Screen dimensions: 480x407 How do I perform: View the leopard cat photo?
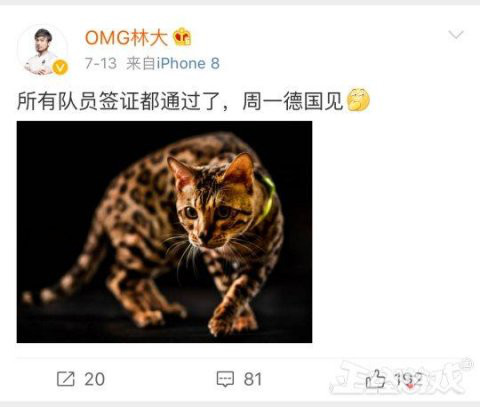164,232
